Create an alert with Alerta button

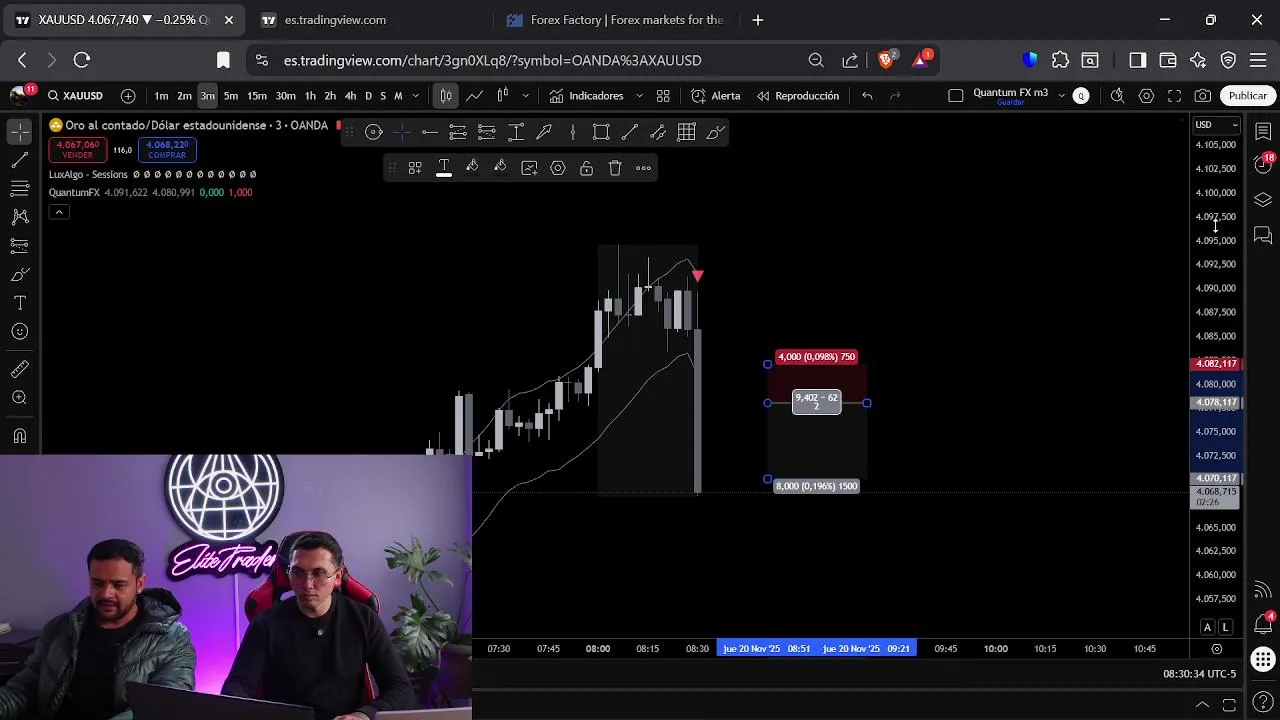click(x=716, y=96)
